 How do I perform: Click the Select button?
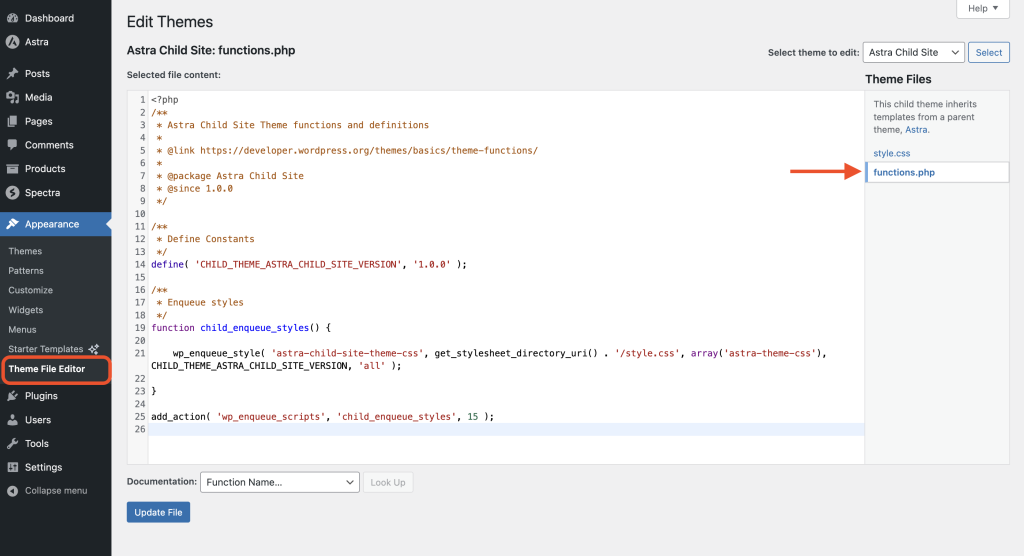tap(989, 52)
